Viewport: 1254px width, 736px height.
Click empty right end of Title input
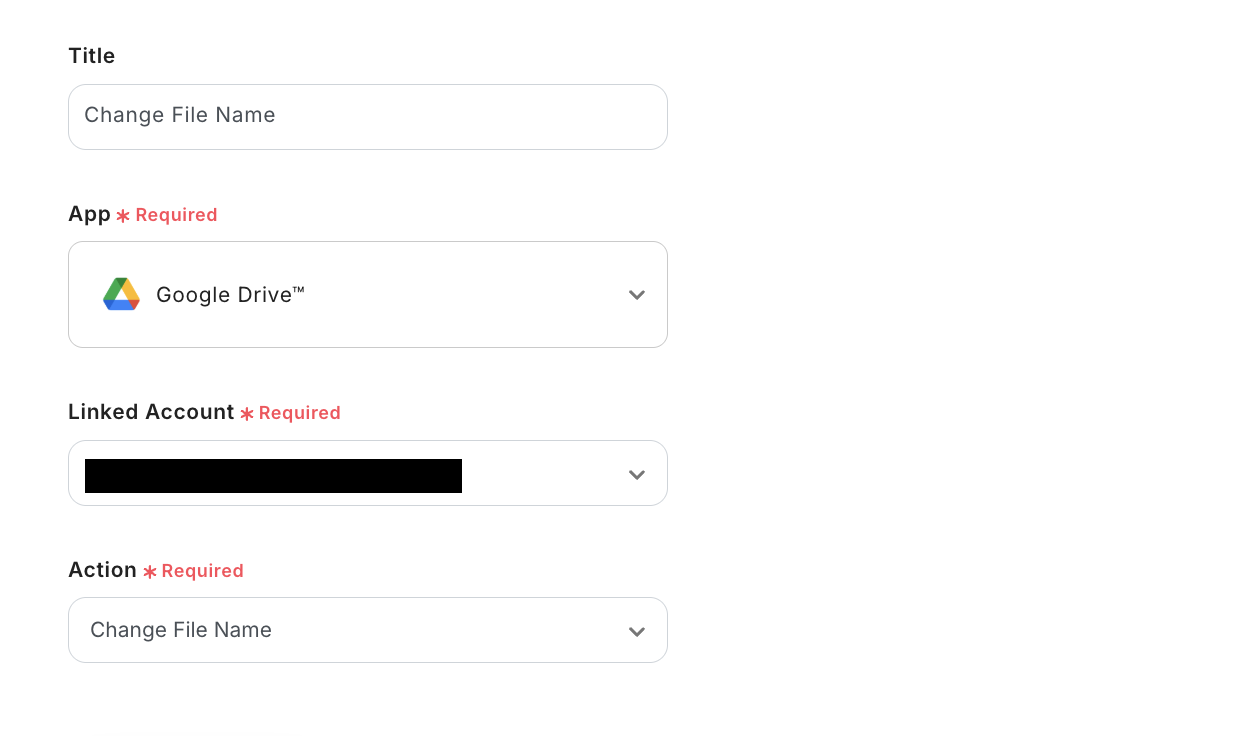pyautogui.click(x=560, y=117)
